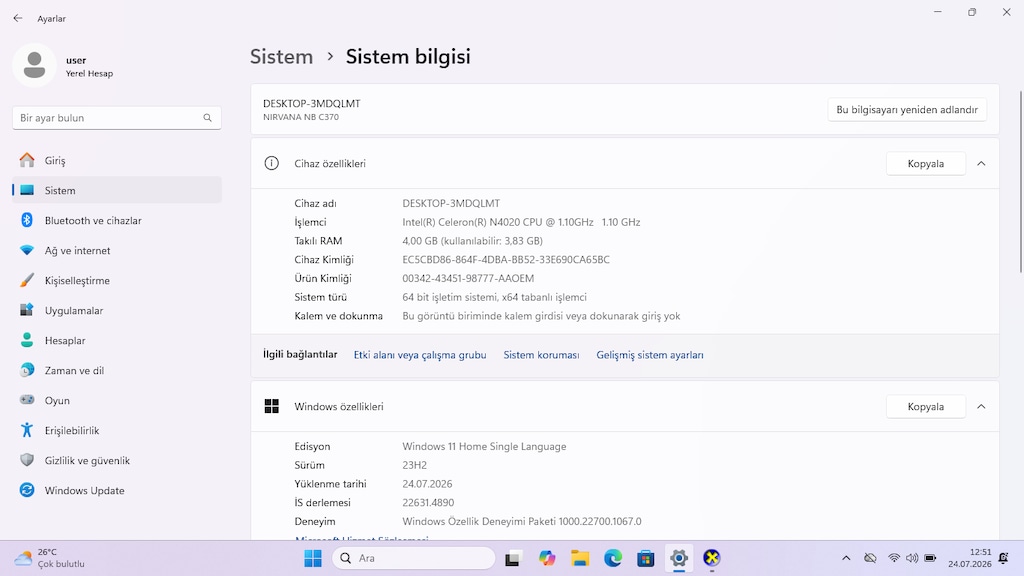Open Uygulamalar settings page
The image size is (1024, 576).
tap(117, 310)
